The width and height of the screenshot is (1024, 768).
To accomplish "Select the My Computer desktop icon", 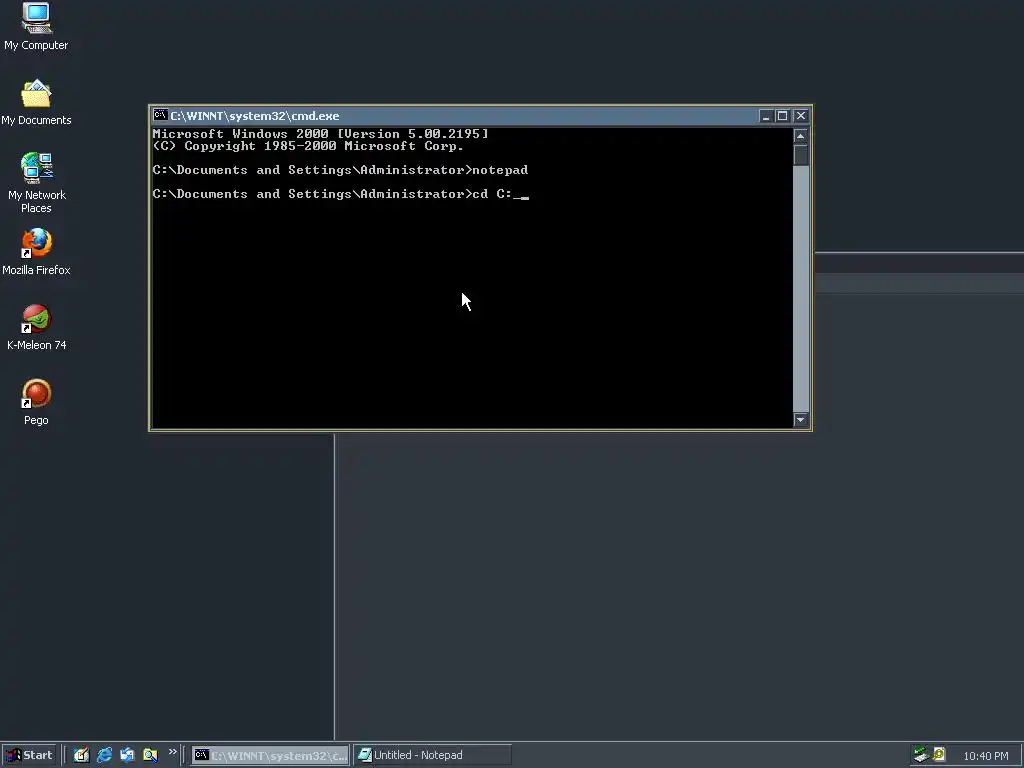I will click(x=36, y=26).
